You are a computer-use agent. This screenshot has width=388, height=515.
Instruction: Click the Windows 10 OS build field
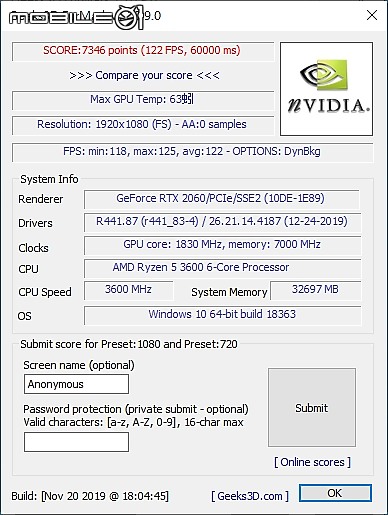point(222,315)
